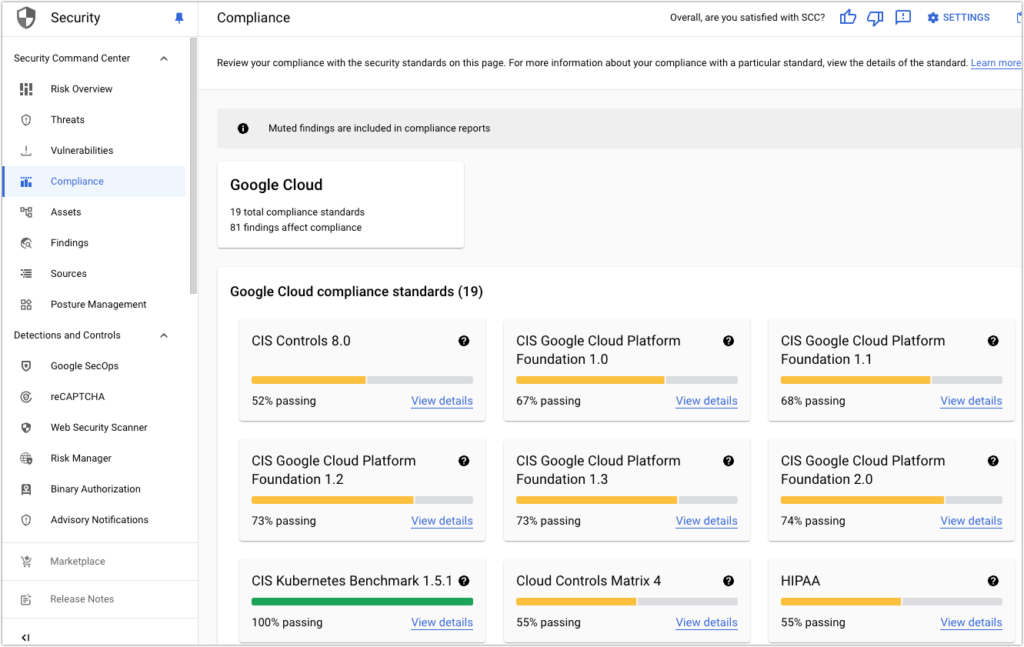Show help for CIS Foundation 1.3
Image resolution: width=1024 pixels, height=647 pixels.
728,461
